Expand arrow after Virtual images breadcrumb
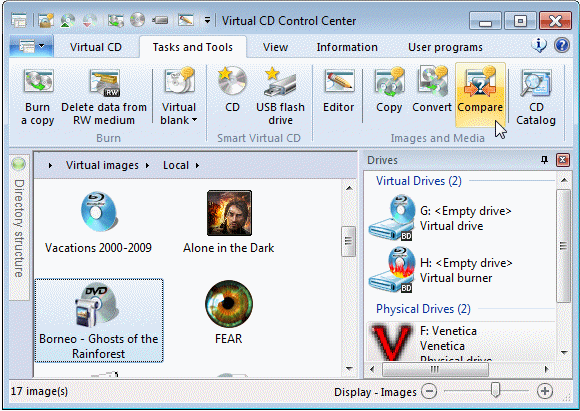The height and width of the screenshot is (411, 580). pos(147,165)
